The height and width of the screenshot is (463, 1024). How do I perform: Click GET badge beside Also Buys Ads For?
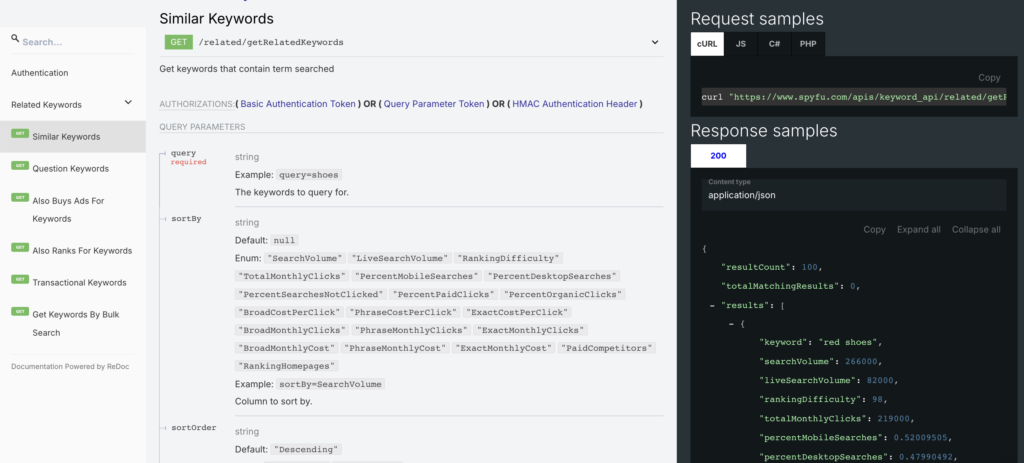[20, 197]
